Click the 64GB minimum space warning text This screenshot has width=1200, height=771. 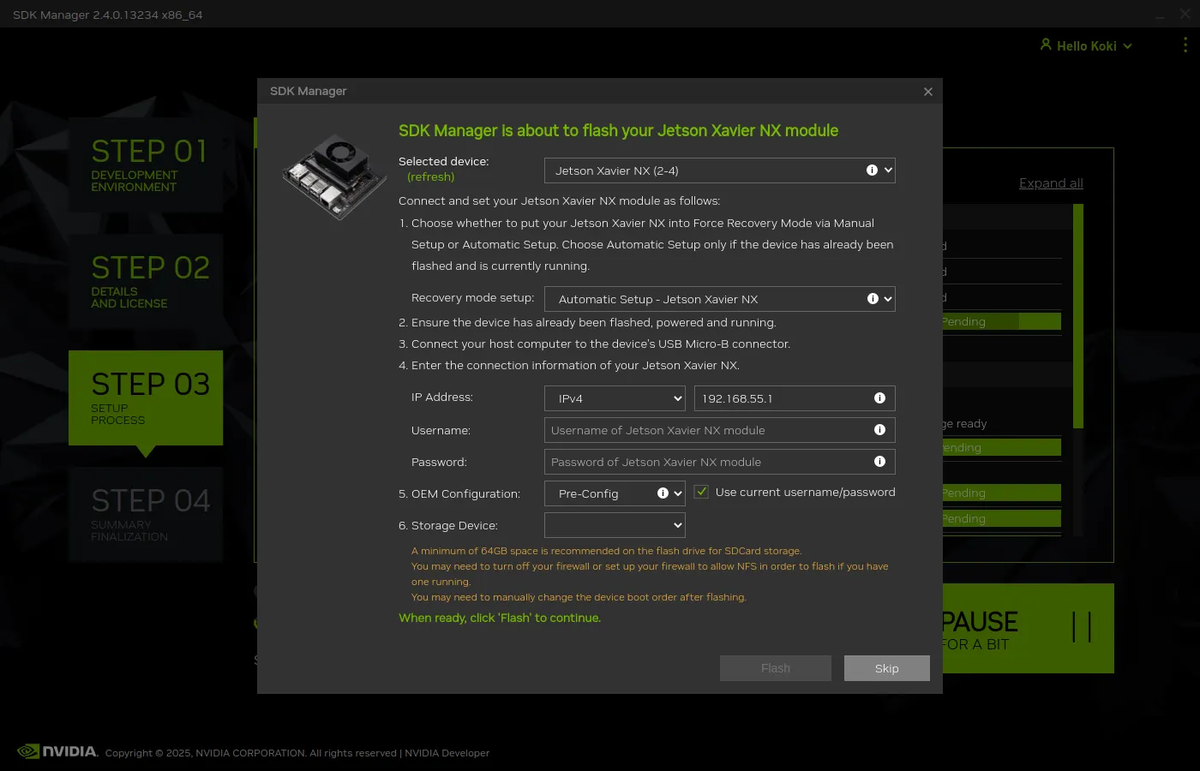point(606,551)
